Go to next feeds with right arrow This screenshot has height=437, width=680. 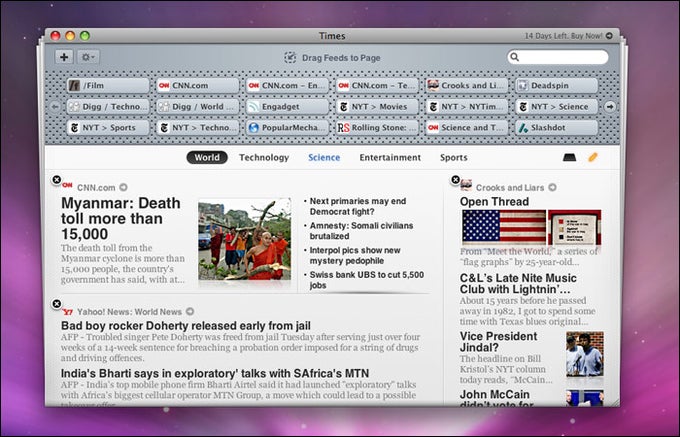610,107
